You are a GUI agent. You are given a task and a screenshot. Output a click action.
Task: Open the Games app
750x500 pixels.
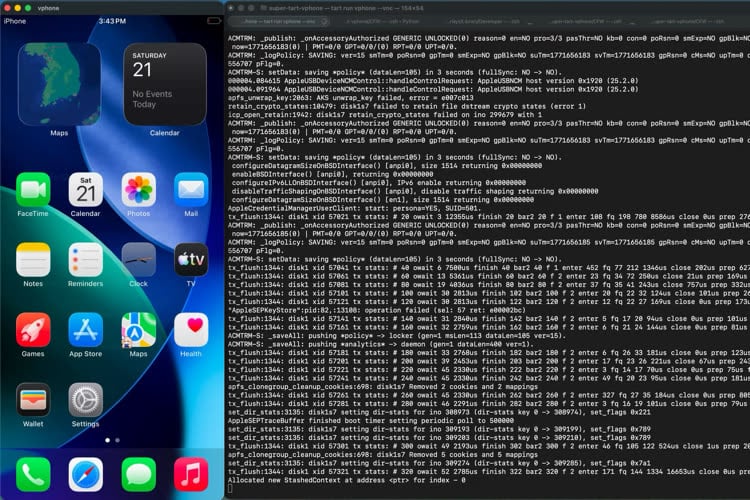click(x=33, y=329)
